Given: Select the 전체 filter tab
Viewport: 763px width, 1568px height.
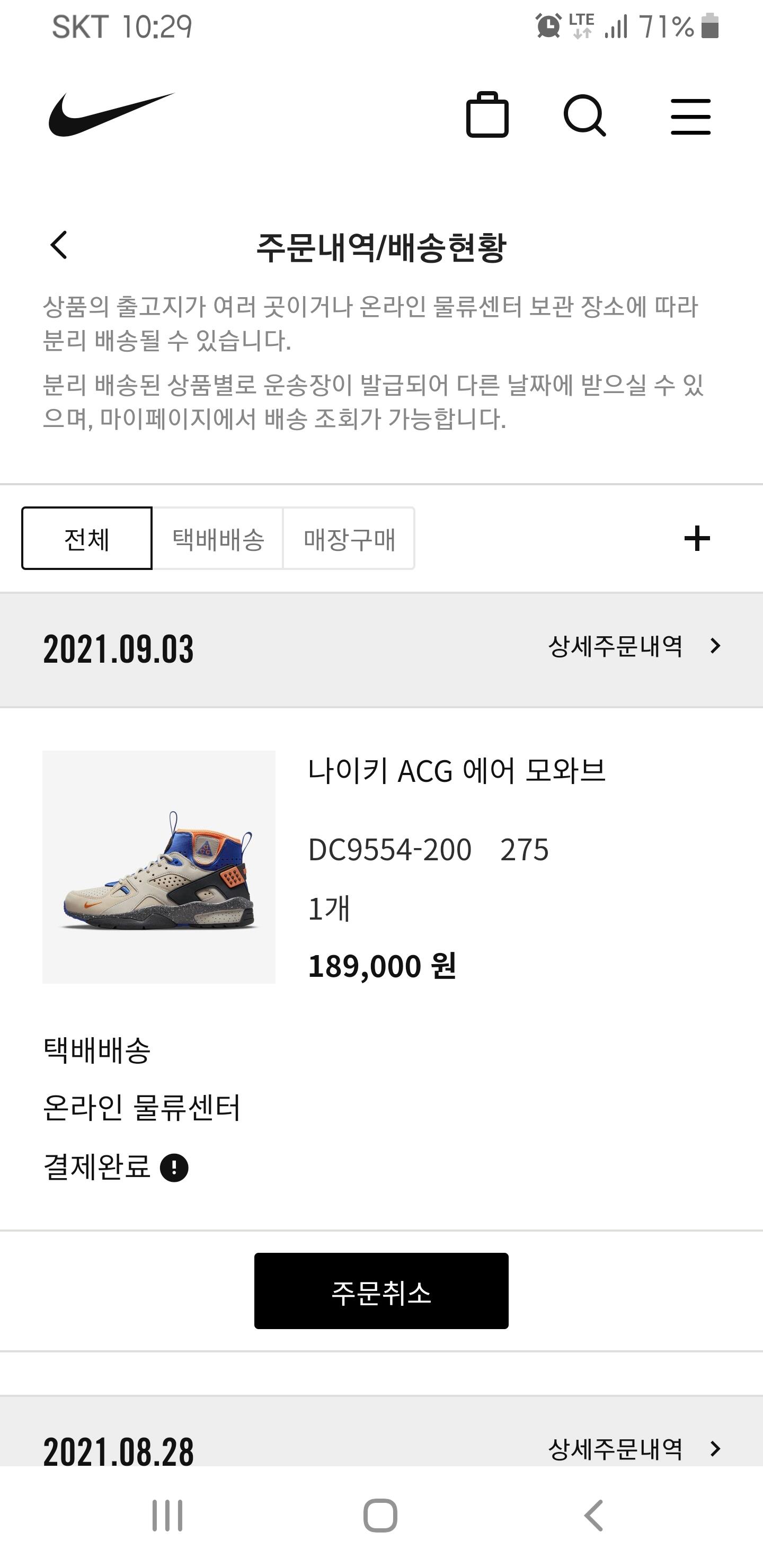Looking at the screenshot, I should tap(87, 539).
